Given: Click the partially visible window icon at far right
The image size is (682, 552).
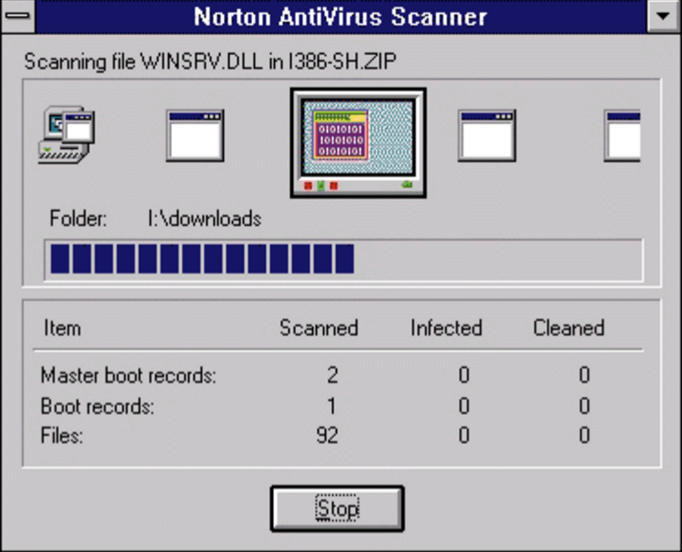Looking at the screenshot, I should click(622, 136).
